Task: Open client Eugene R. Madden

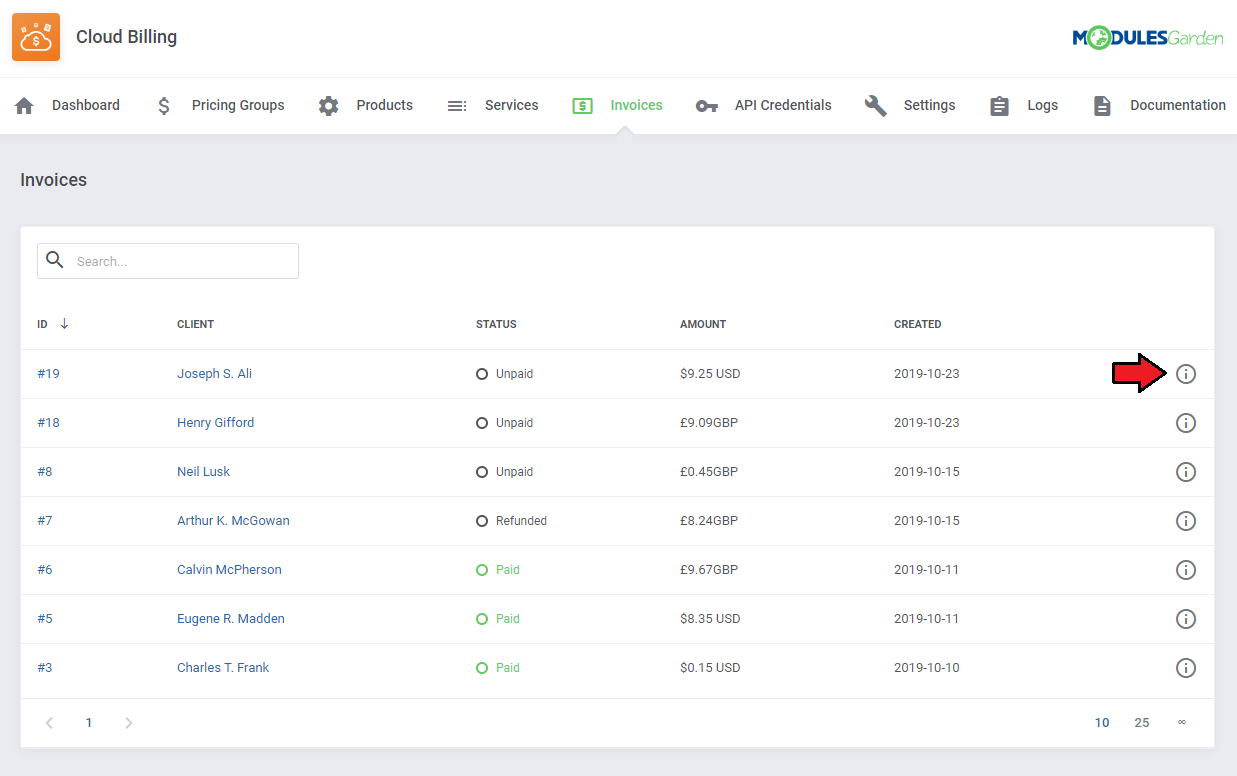Action: click(231, 619)
